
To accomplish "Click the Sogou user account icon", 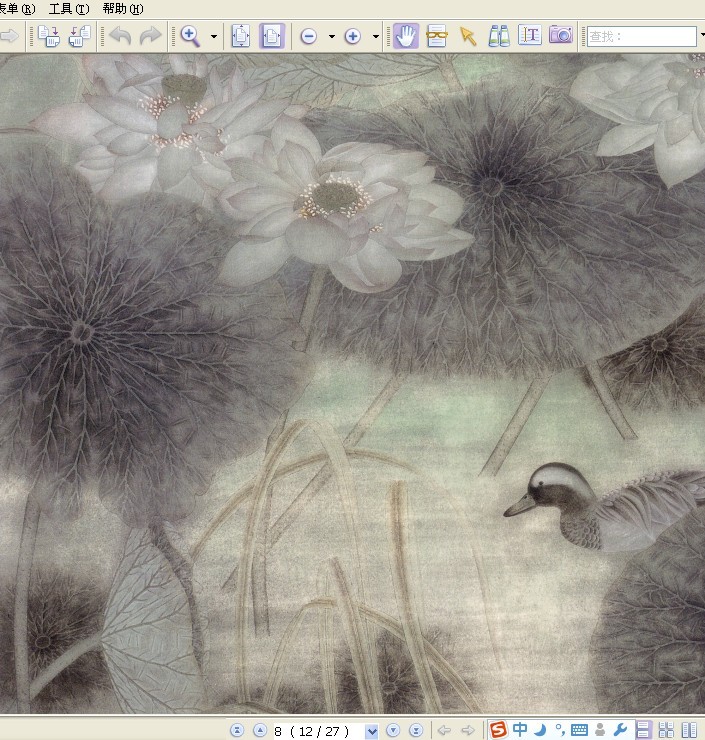I will coord(600,730).
